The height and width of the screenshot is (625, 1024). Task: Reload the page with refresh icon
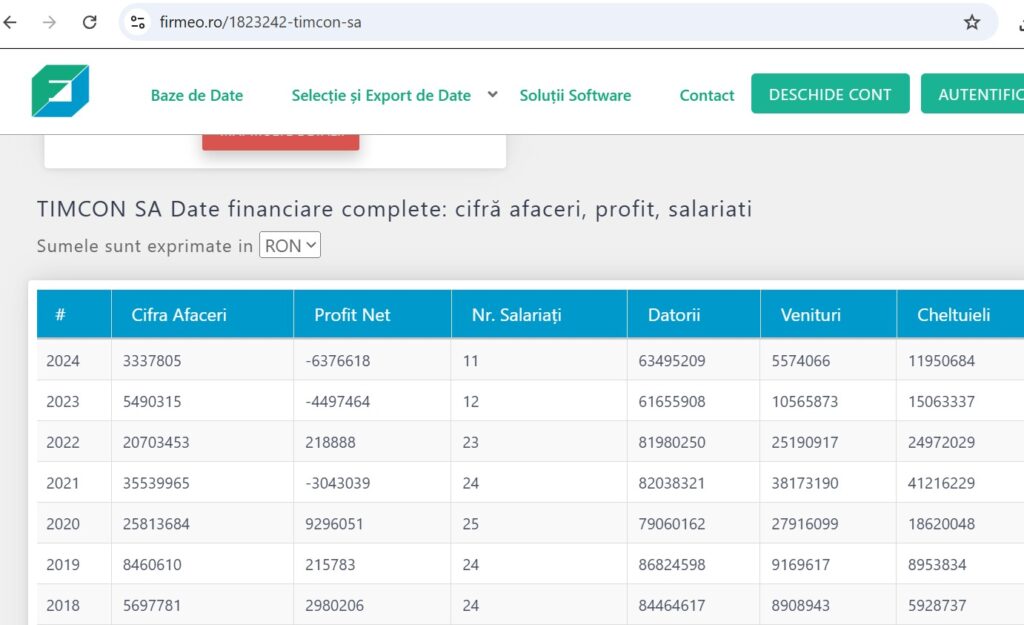click(90, 22)
